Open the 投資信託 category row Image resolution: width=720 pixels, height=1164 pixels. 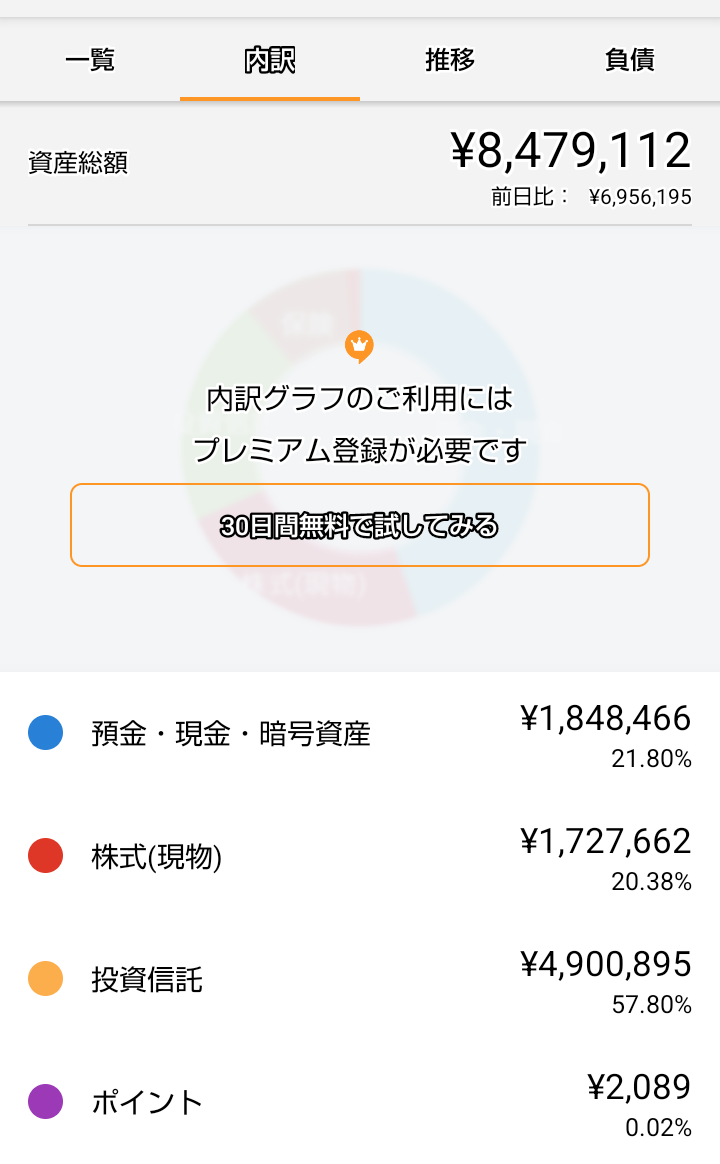[x=360, y=979]
